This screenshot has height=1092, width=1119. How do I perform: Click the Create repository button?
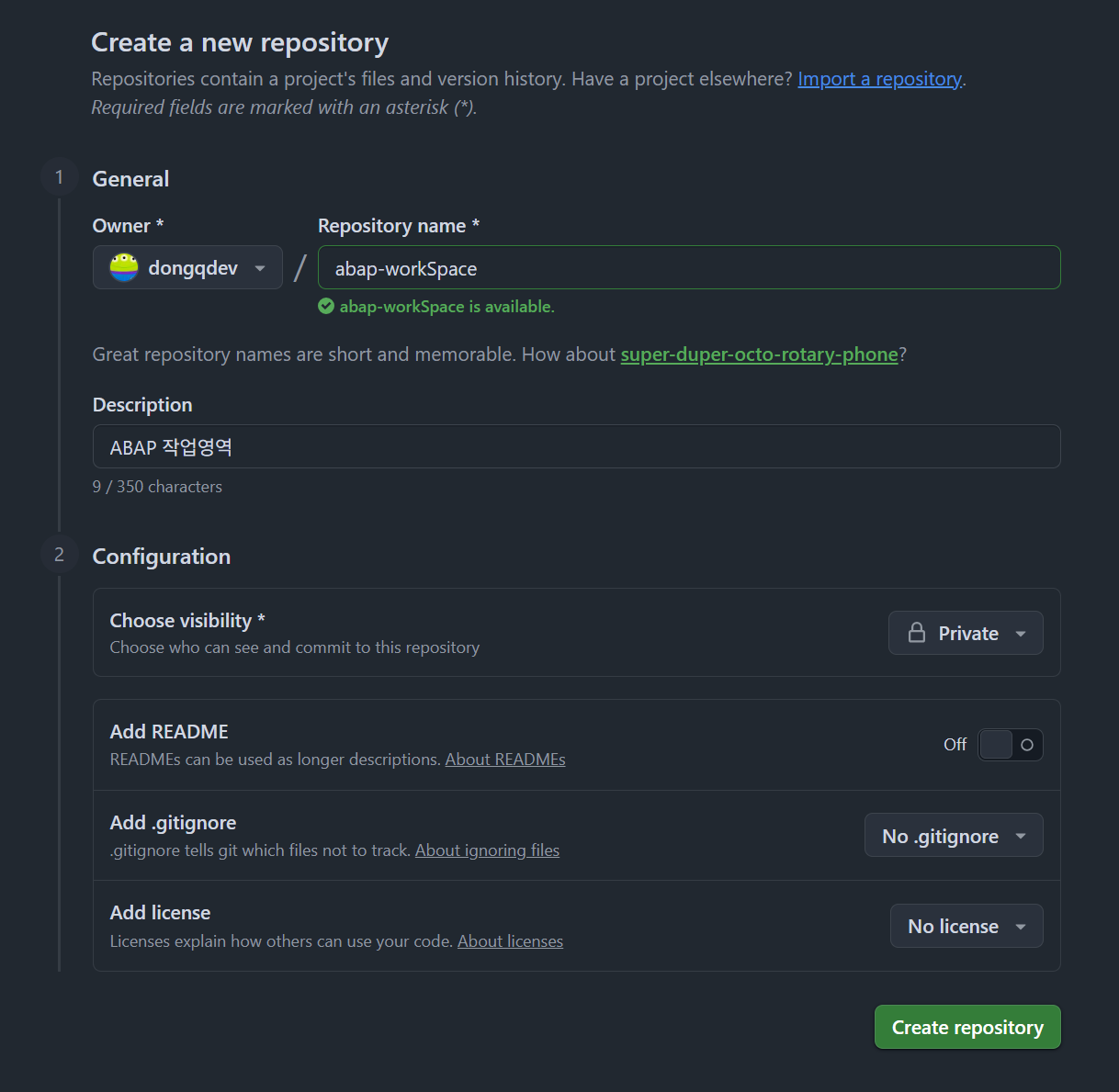point(967,1027)
